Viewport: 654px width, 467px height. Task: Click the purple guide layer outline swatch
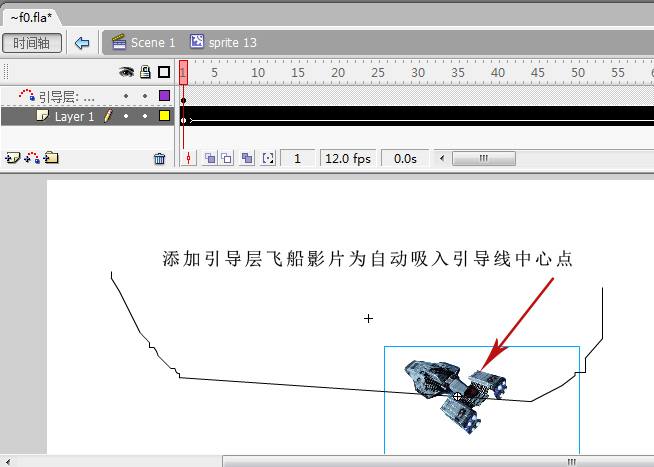[x=164, y=96]
